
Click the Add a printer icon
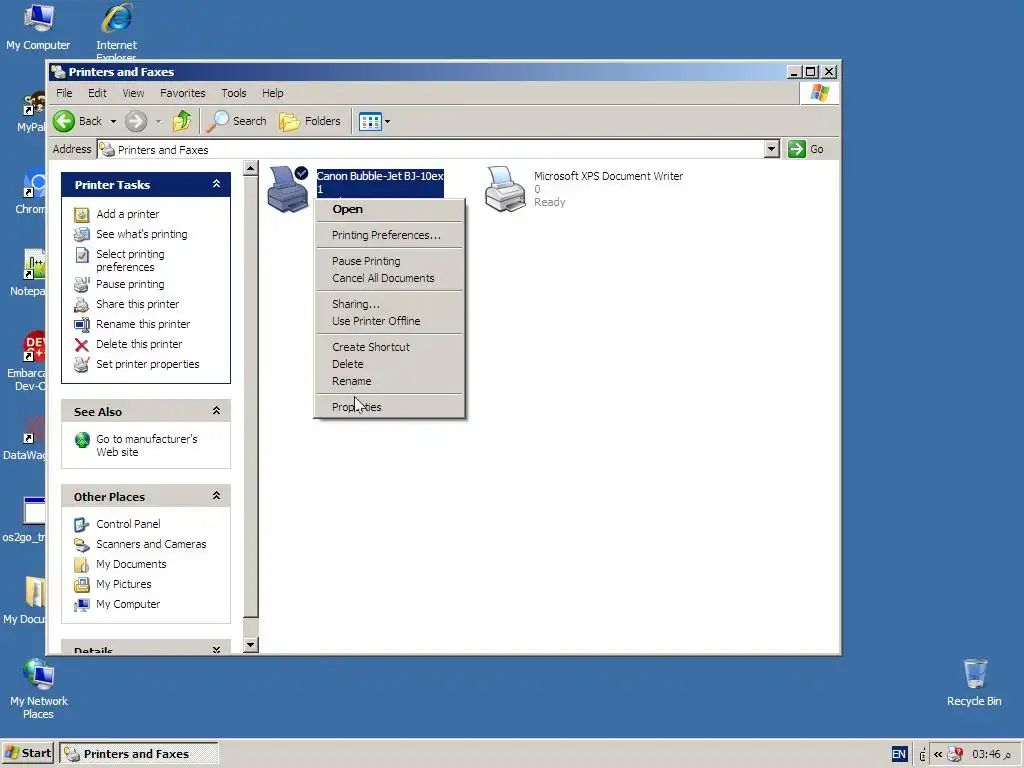pos(82,214)
